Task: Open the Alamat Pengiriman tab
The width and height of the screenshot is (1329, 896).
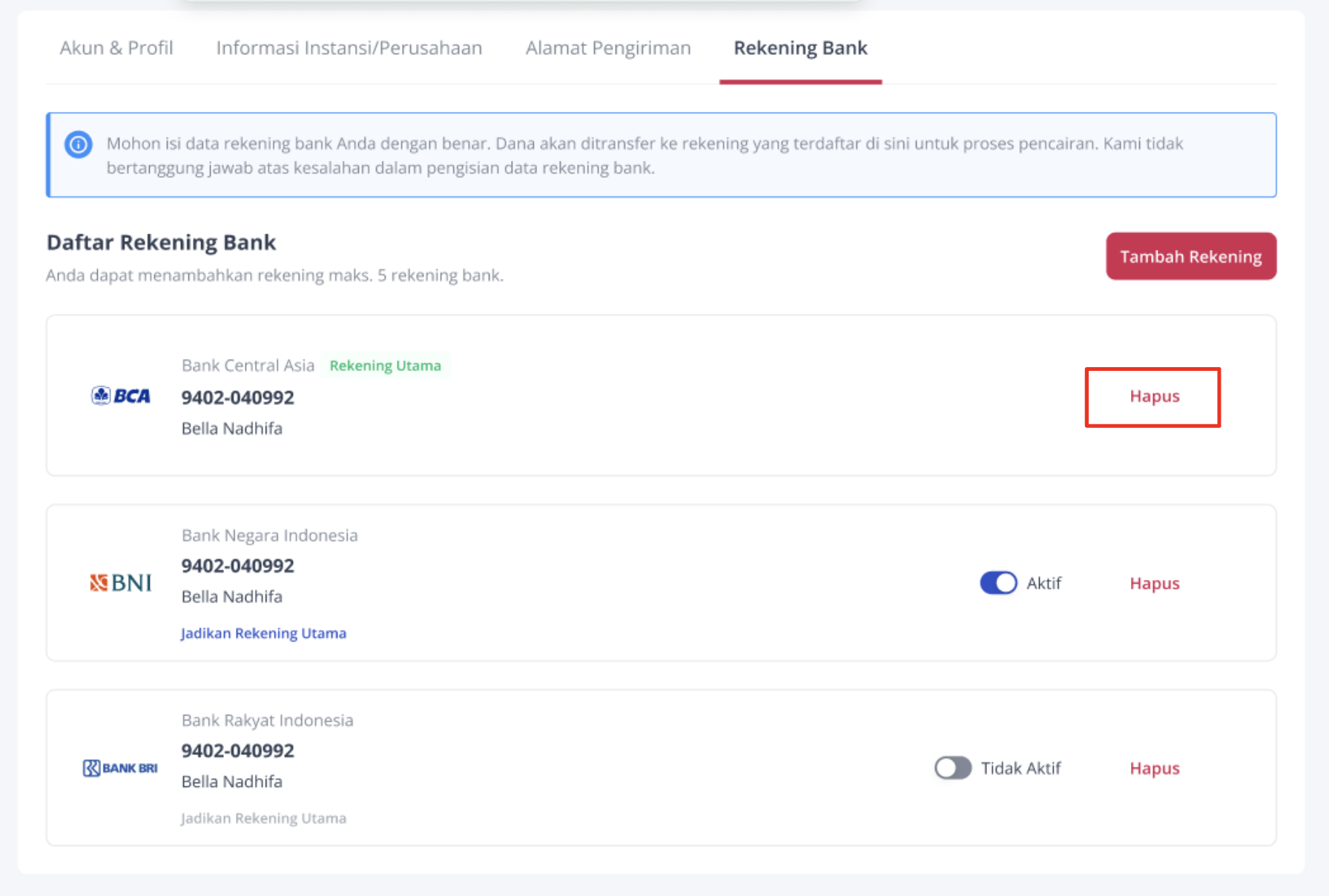Action: (x=608, y=48)
